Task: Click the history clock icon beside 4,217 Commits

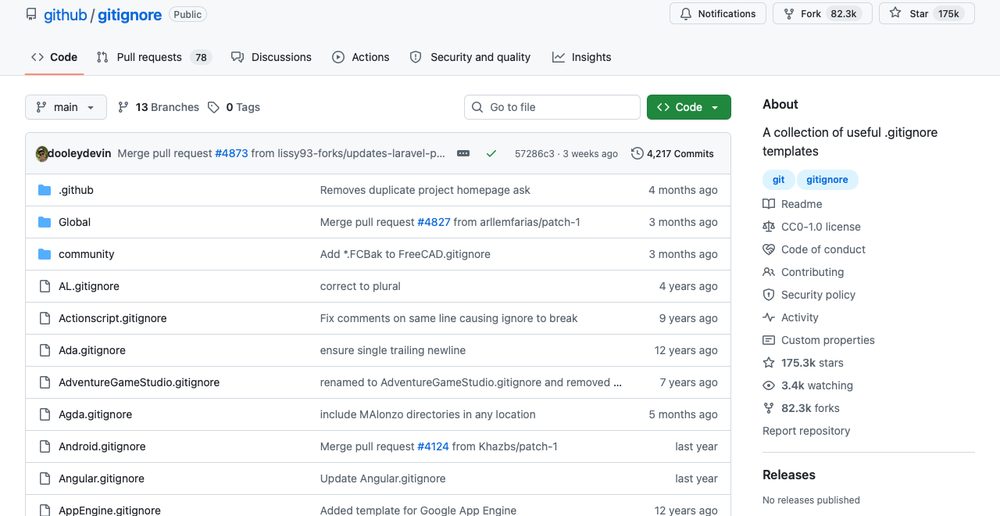Action: point(637,154)
